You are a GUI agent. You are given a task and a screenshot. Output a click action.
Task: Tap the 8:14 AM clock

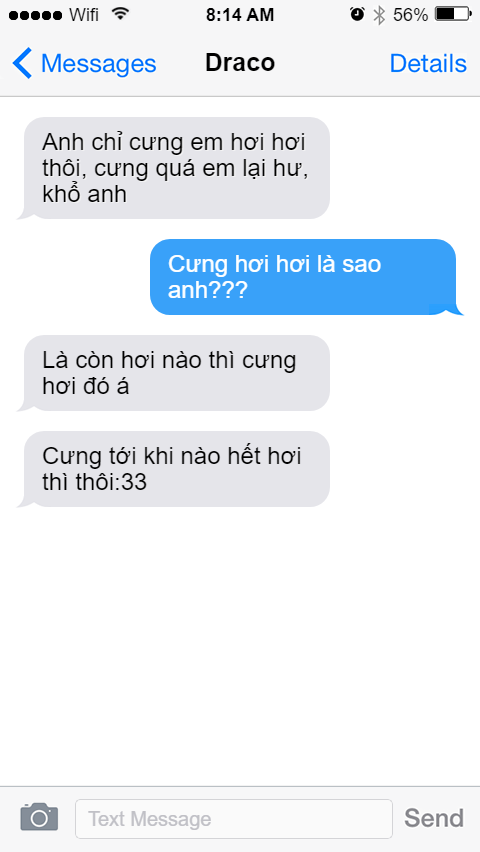(x=240, y=15)
